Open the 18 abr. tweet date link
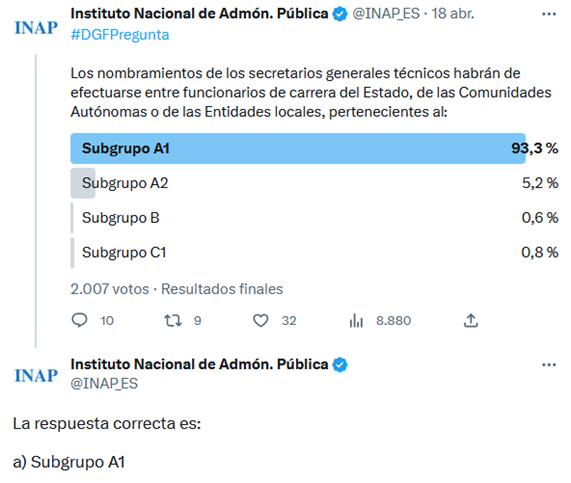The width and height of the screenshot is (571, 483). tap(453, 14)
